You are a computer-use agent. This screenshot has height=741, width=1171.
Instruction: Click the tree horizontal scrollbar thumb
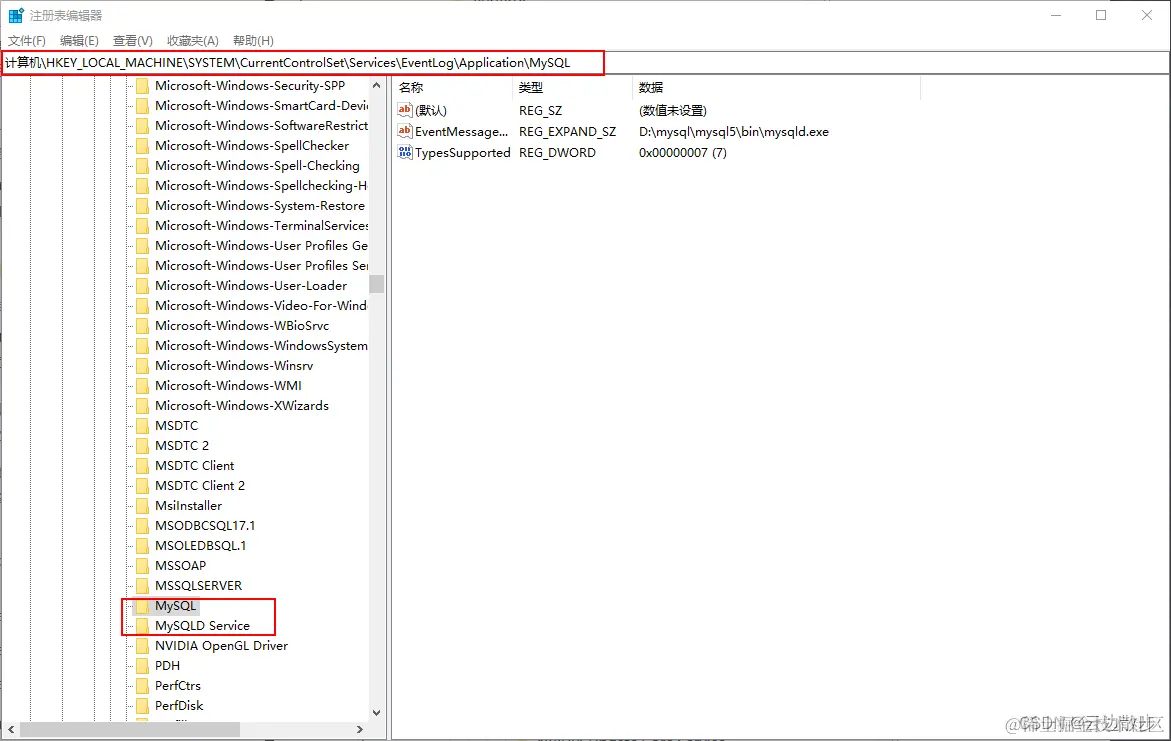click(x=130, y=729)
